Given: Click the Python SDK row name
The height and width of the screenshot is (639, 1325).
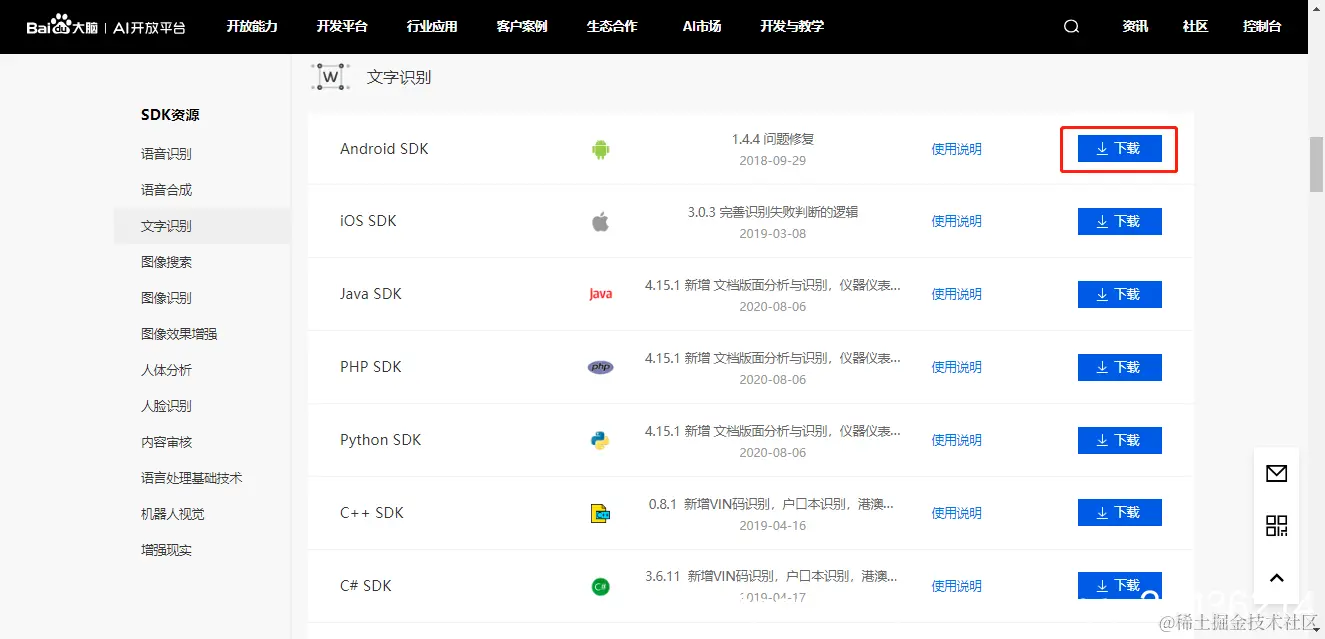Looking at the screenshot, I should click(x=380, y=440).
